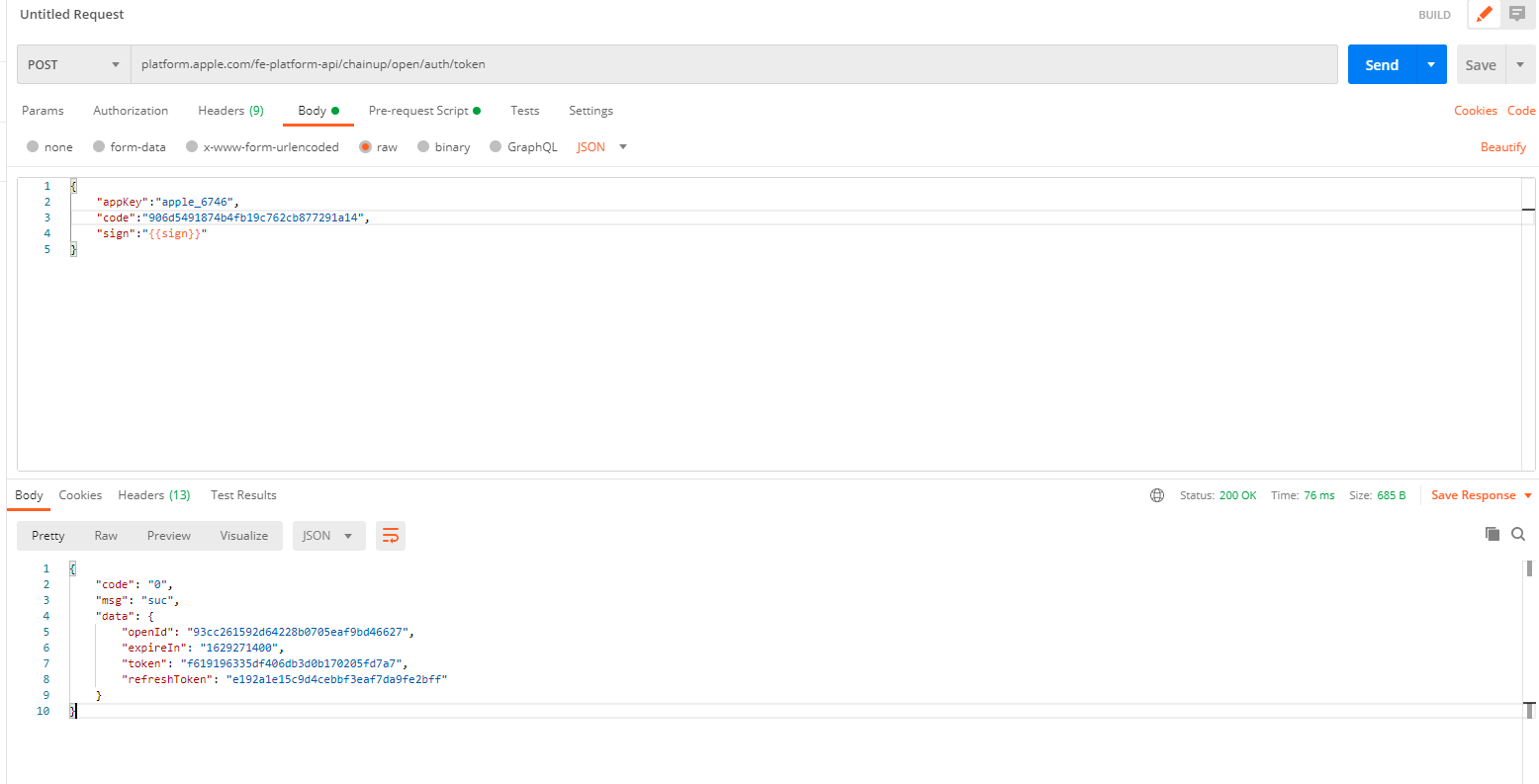Open the Authorization tab

tap(131, 111)
